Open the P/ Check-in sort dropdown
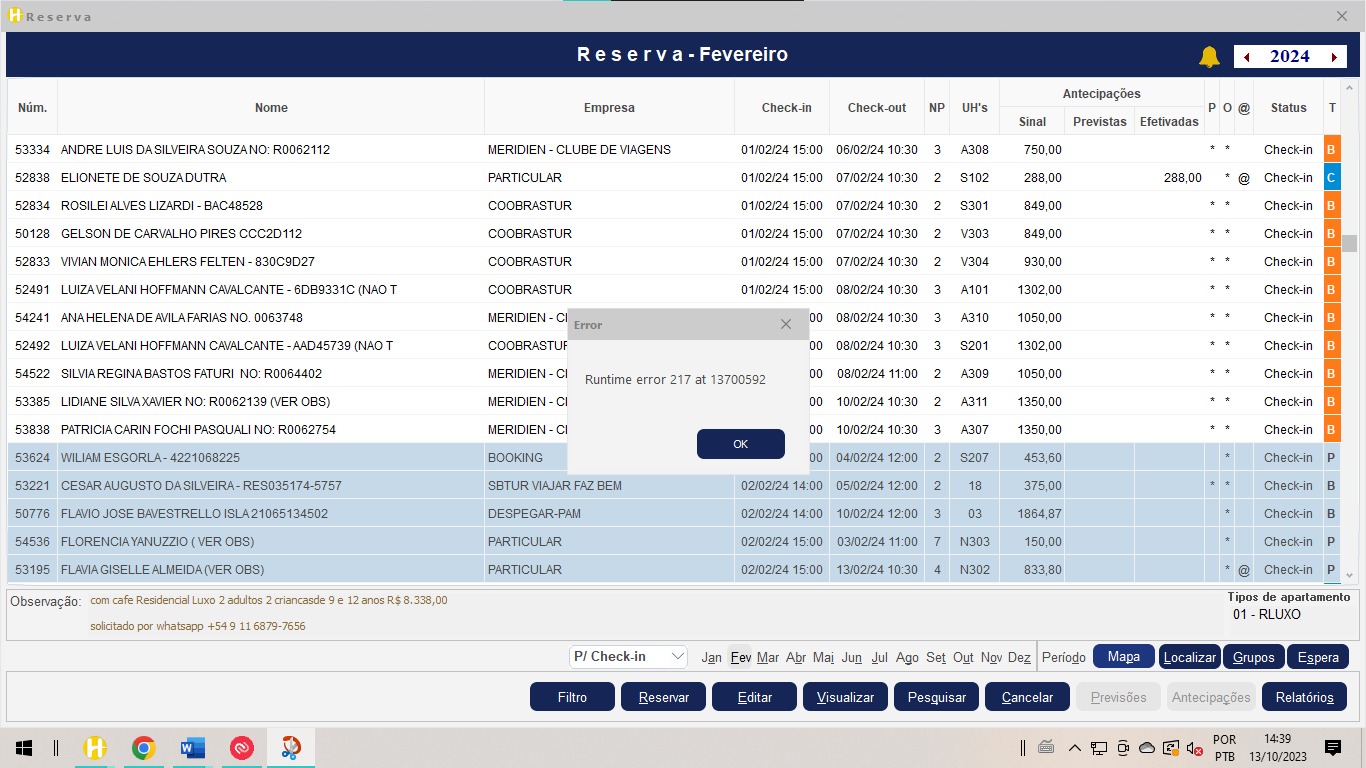 point(628,657)
